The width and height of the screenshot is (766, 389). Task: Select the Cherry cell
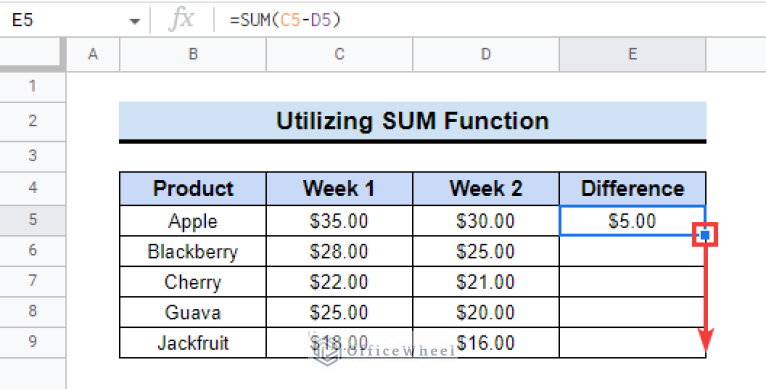(193, 282)
